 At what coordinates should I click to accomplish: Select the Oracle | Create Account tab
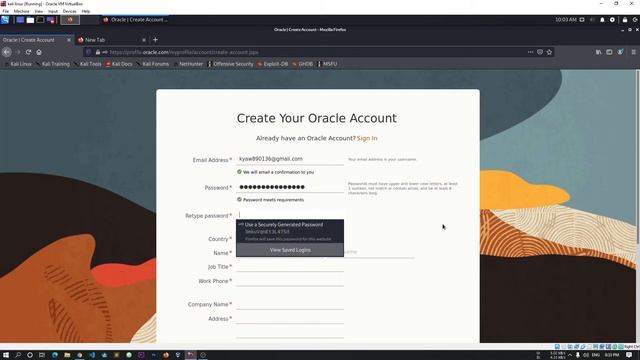(36, 40)
